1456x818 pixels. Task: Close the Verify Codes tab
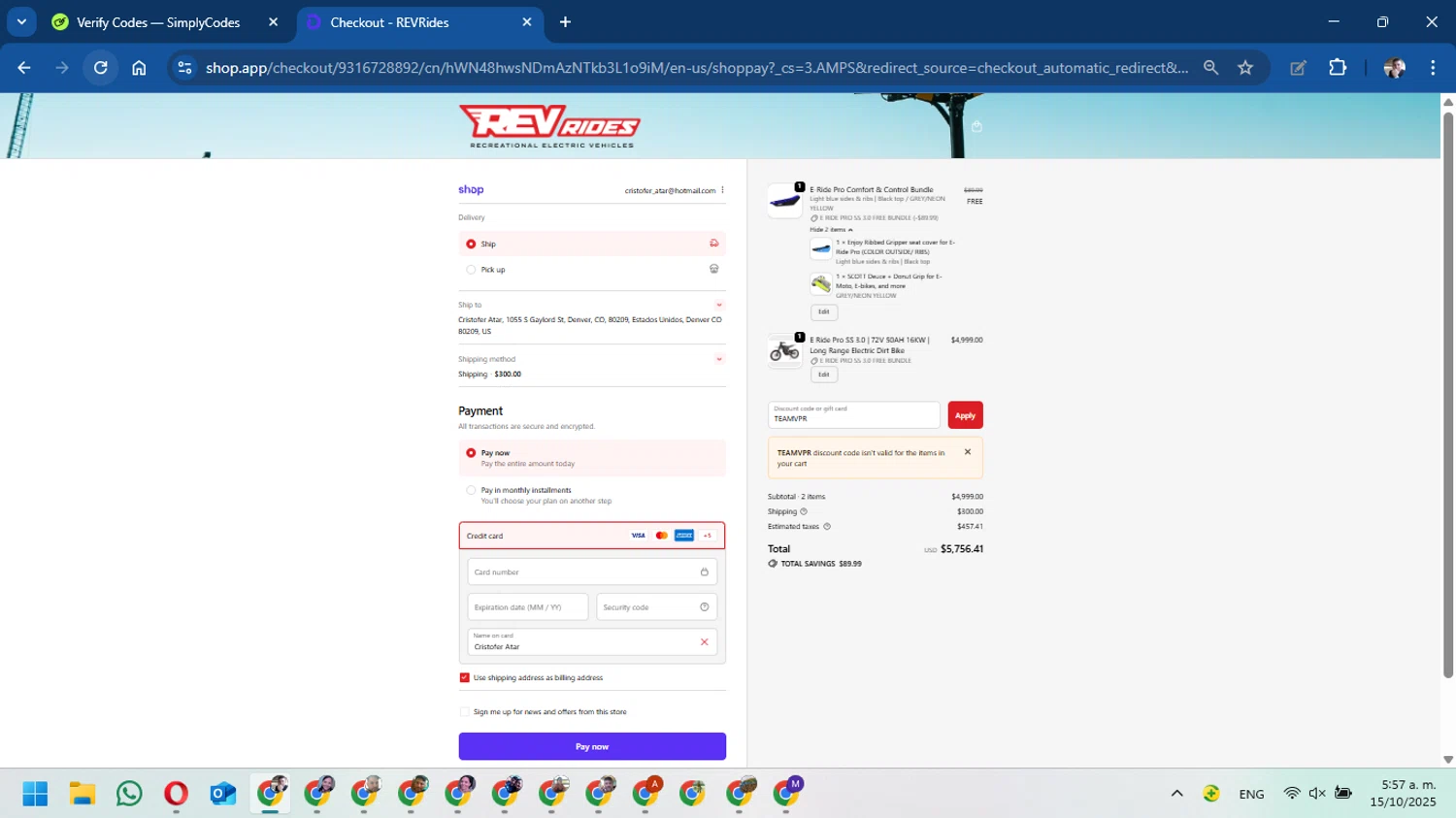click(273, 22)
